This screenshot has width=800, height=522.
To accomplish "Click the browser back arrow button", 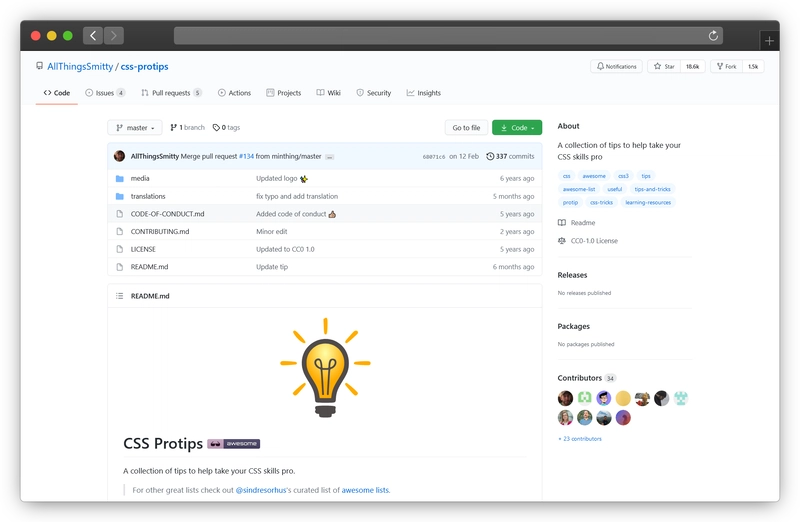I will [93, 36].
